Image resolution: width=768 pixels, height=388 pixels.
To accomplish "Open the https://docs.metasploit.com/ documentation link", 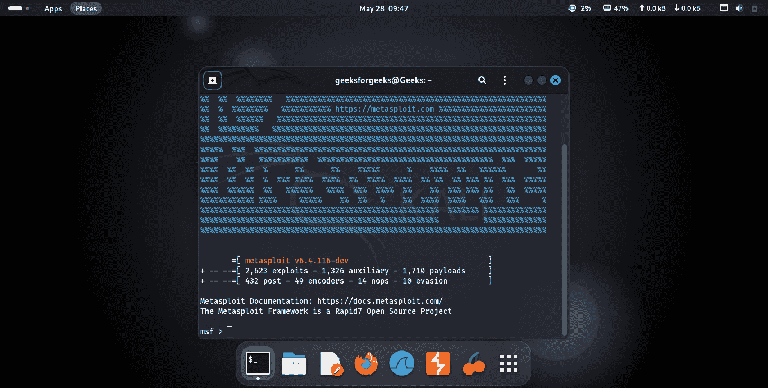I will (380, 301).
